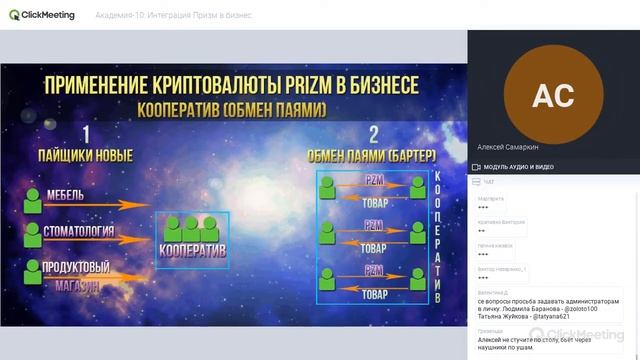Click the chat message from Маргарита

[491, 203]
